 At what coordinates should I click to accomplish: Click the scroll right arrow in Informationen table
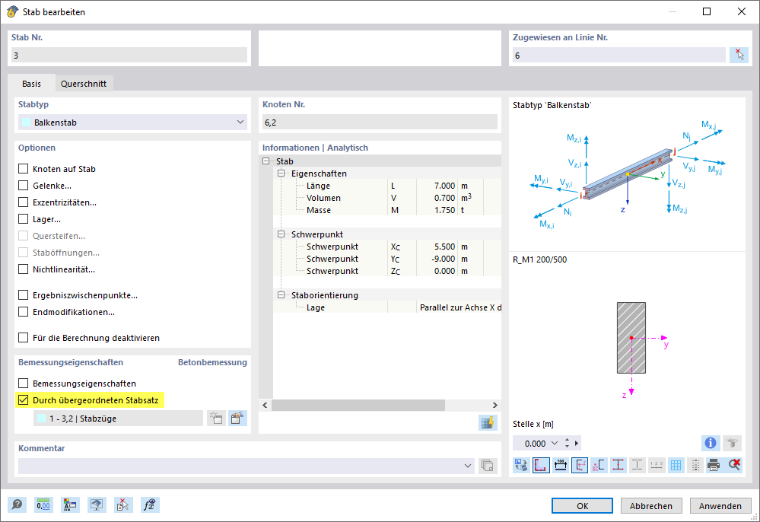[495, 405]
